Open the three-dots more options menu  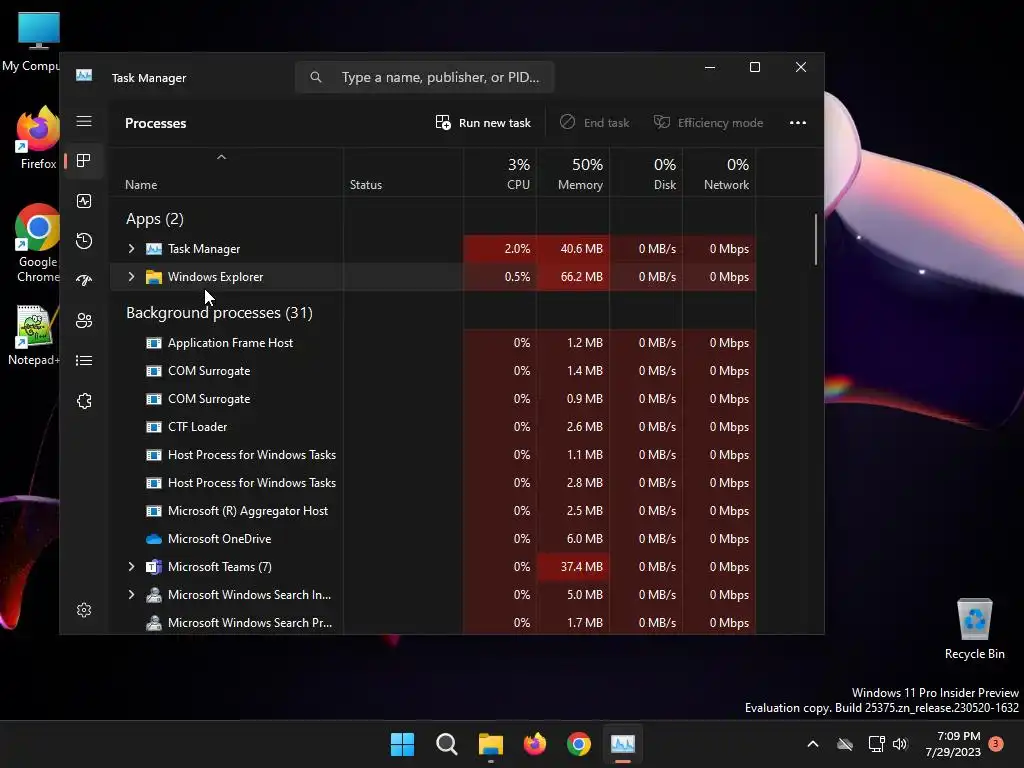(x=797, y=123)
